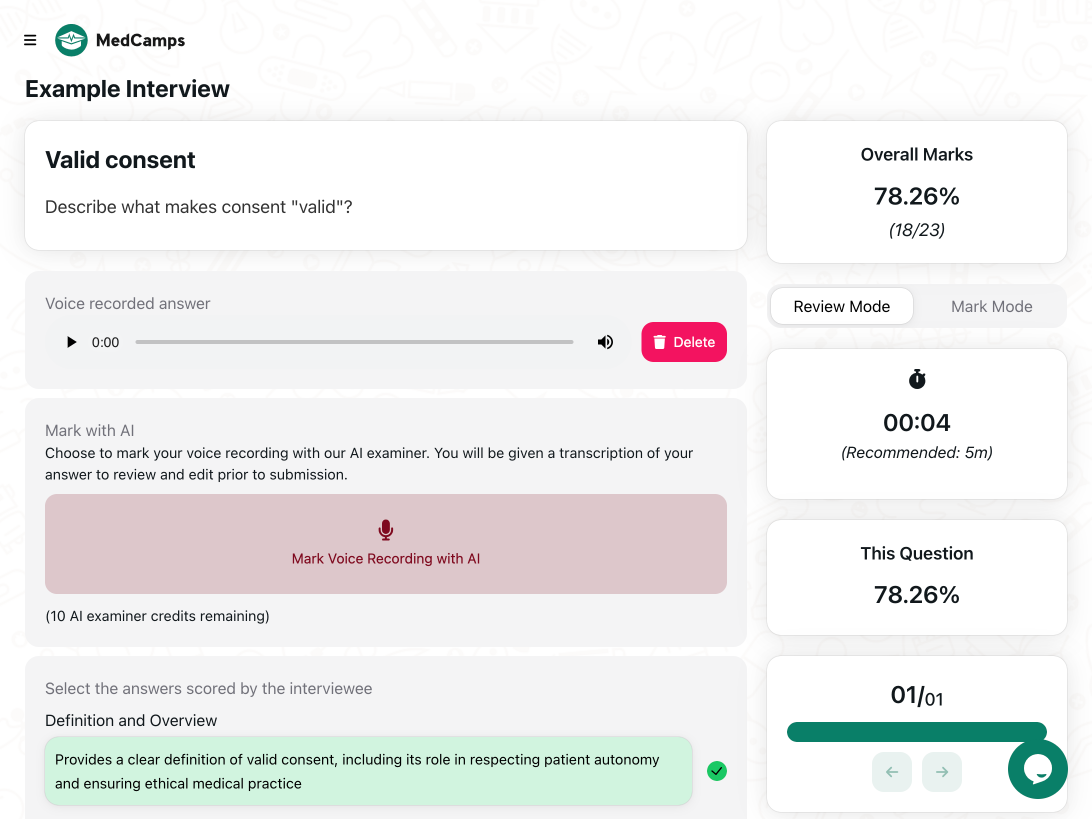The width and height of the screenshot is (1092, 819).
Task: Toggle the green checkmark on the definition answer
Action: point(717,771)
